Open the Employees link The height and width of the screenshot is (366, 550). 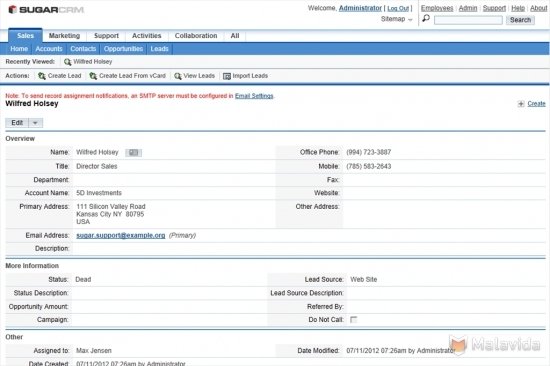tap(437, 8)
